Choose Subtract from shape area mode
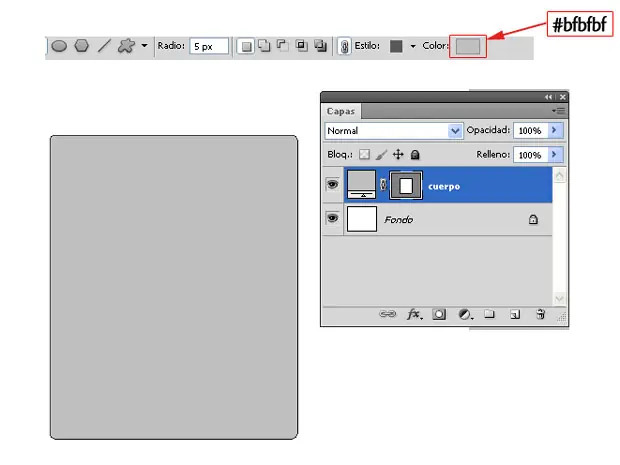 [x=282, y=46]
